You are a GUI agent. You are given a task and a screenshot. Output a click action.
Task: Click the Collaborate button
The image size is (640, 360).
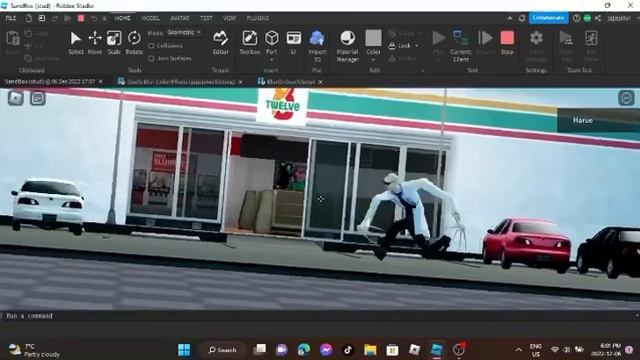pos(548,18)
